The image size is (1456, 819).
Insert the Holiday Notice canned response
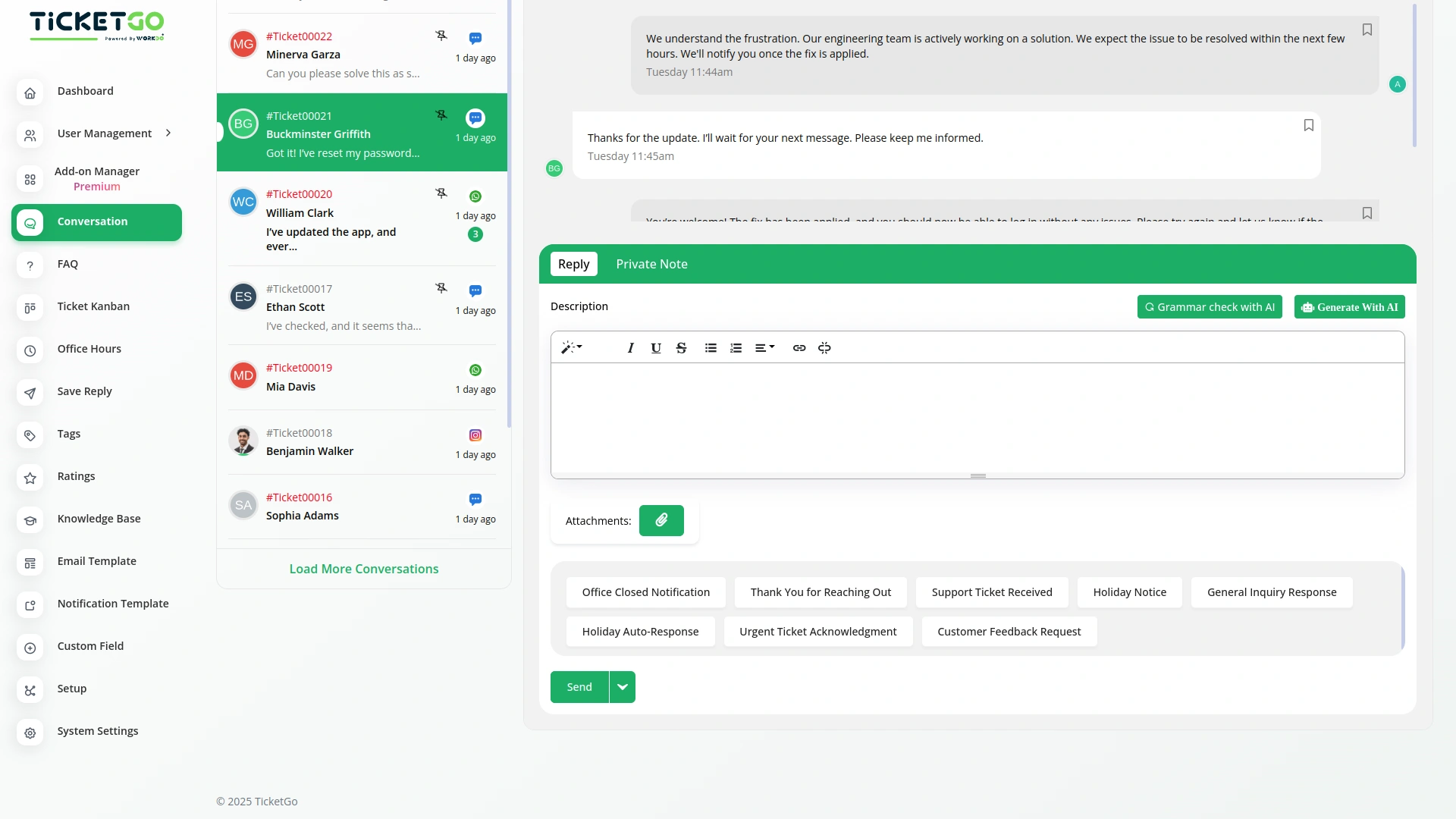click(1129, 592)
